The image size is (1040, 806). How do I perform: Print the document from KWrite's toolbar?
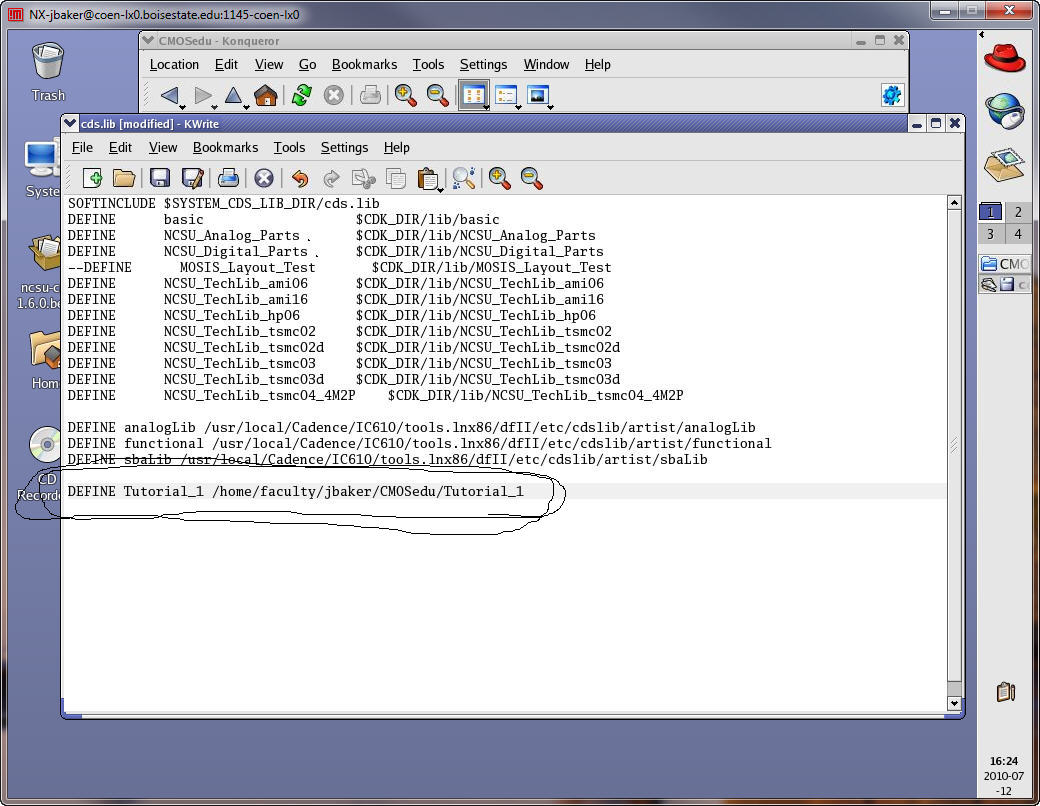tap(228, 178)
